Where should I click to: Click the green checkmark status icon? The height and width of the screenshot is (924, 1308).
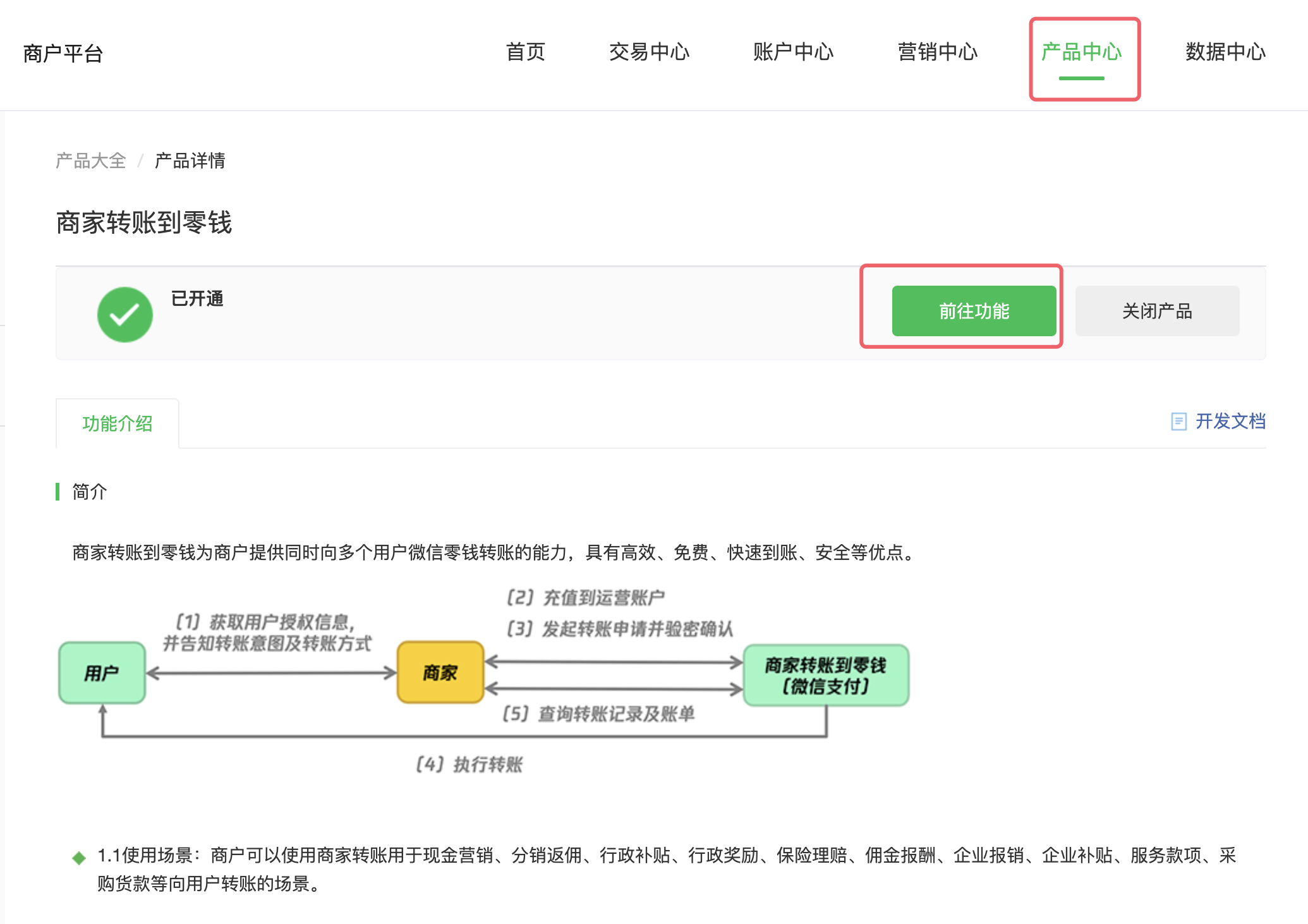pyautogui.click(x=124, y=314)
